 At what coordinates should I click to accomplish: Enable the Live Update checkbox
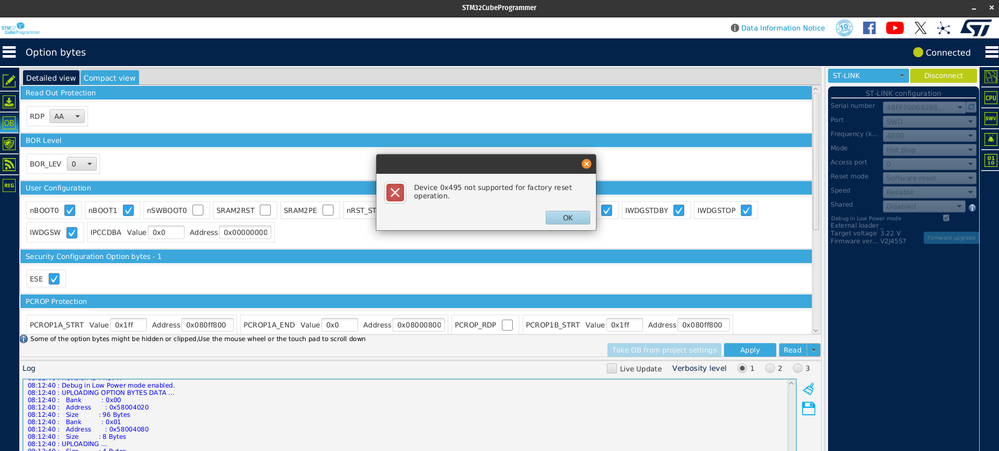tap(612, 368)
